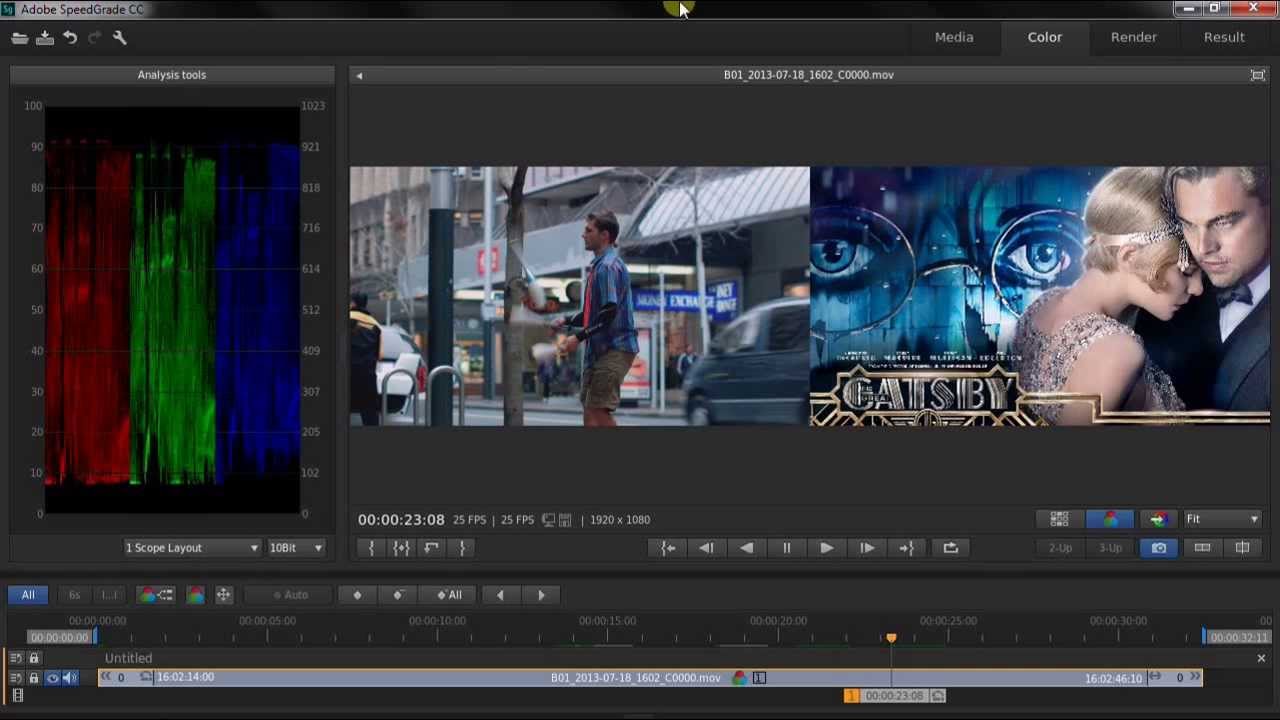
Task: Add a keyframe with the diamond button
Action: 357,595
